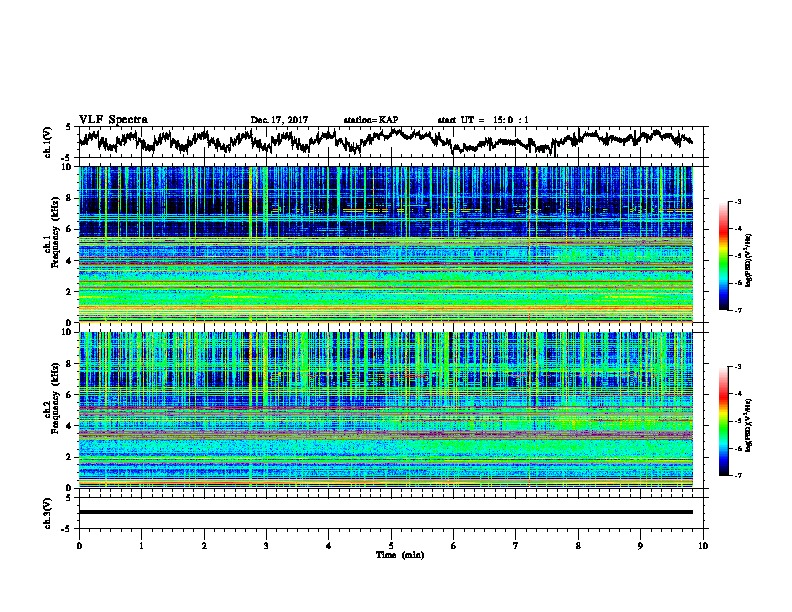Select the ch.2 color bar PSD unit label
The width and height of the screenshot is (792, 612).
click(749, 425)
